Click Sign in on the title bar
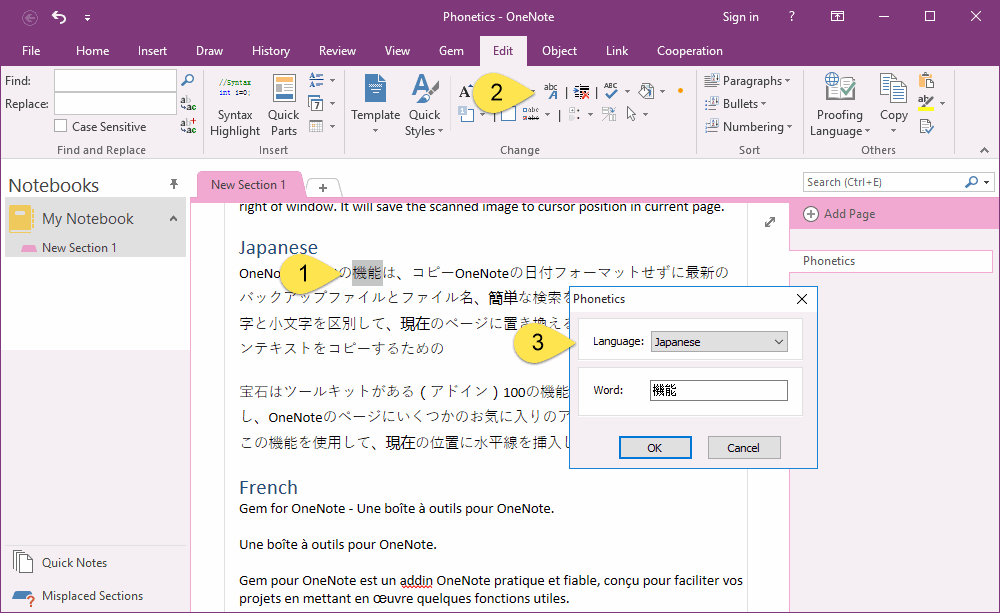Image resolution: width=1000 pixels, height=613 pixels. pyautogui.click(x=740, y=17)
